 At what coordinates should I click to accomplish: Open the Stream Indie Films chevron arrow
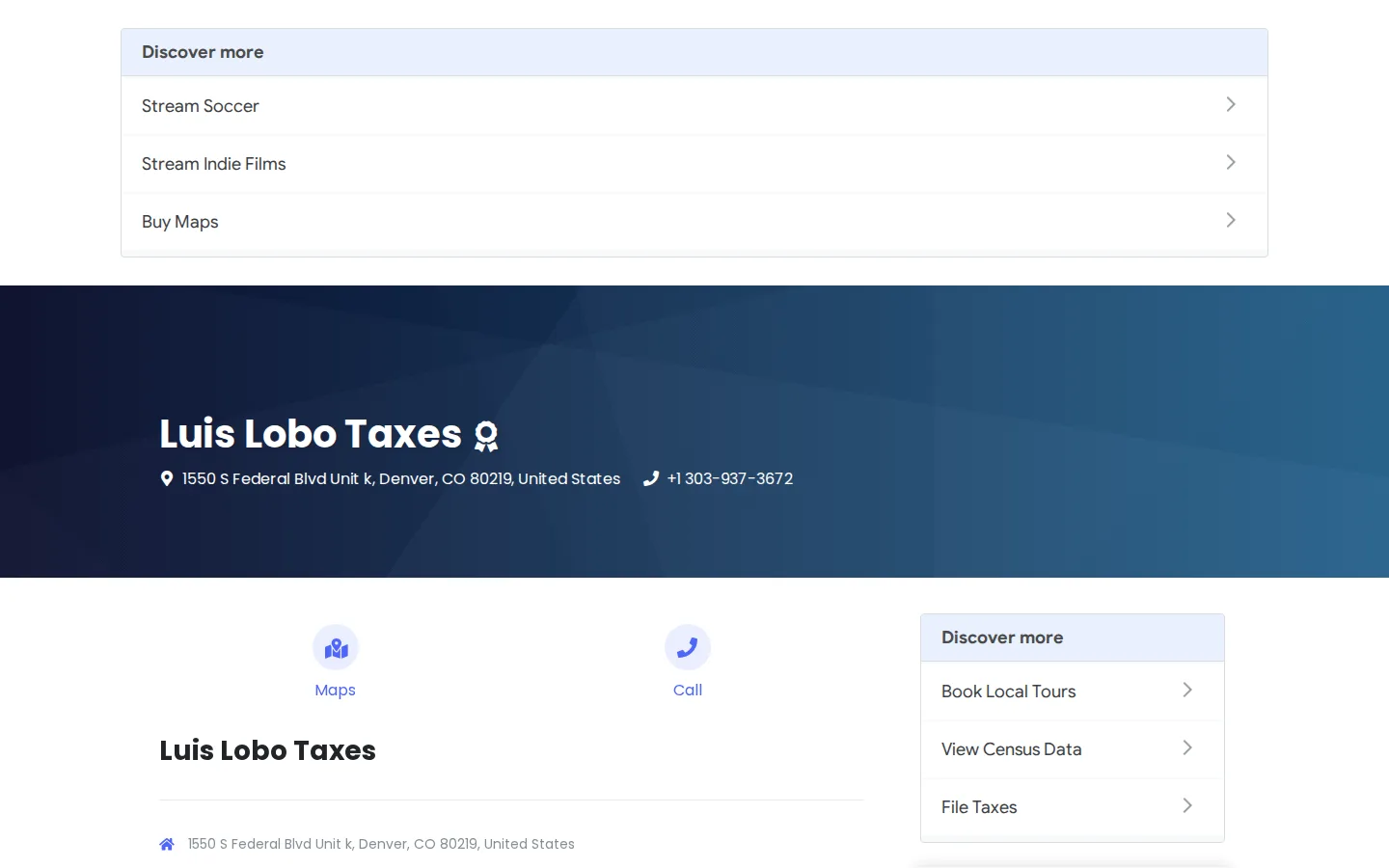coord(1231,162)
